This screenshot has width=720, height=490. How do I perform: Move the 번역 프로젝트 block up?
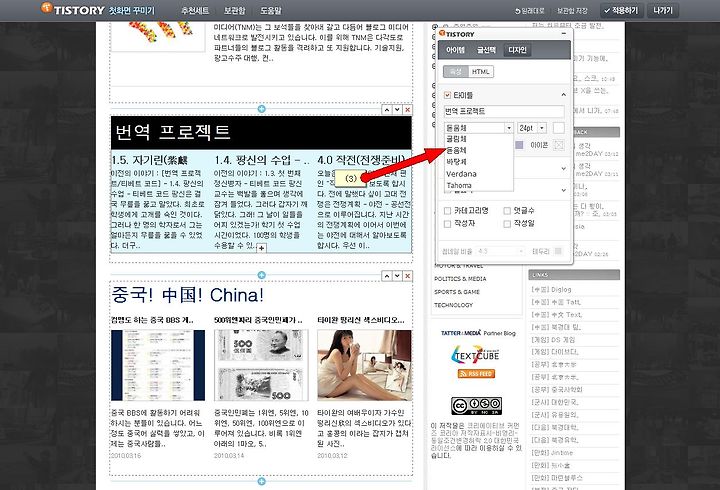(387, 110)
